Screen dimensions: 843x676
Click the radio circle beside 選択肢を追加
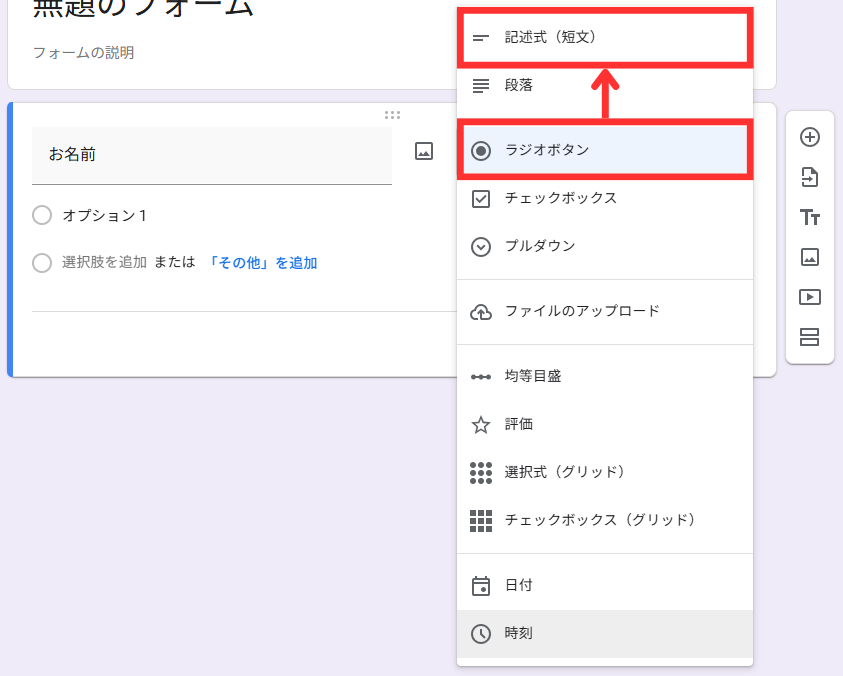click(x=42, y=263)
